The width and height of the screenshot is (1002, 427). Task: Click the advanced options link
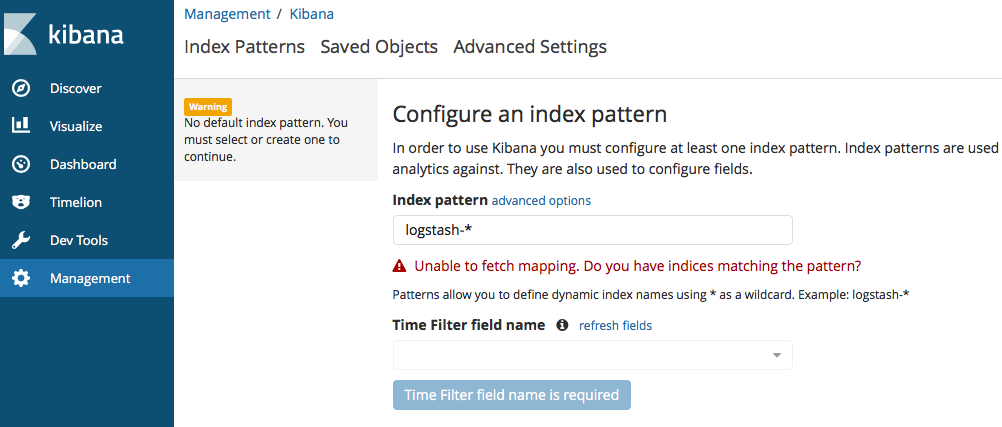point(541,201)
